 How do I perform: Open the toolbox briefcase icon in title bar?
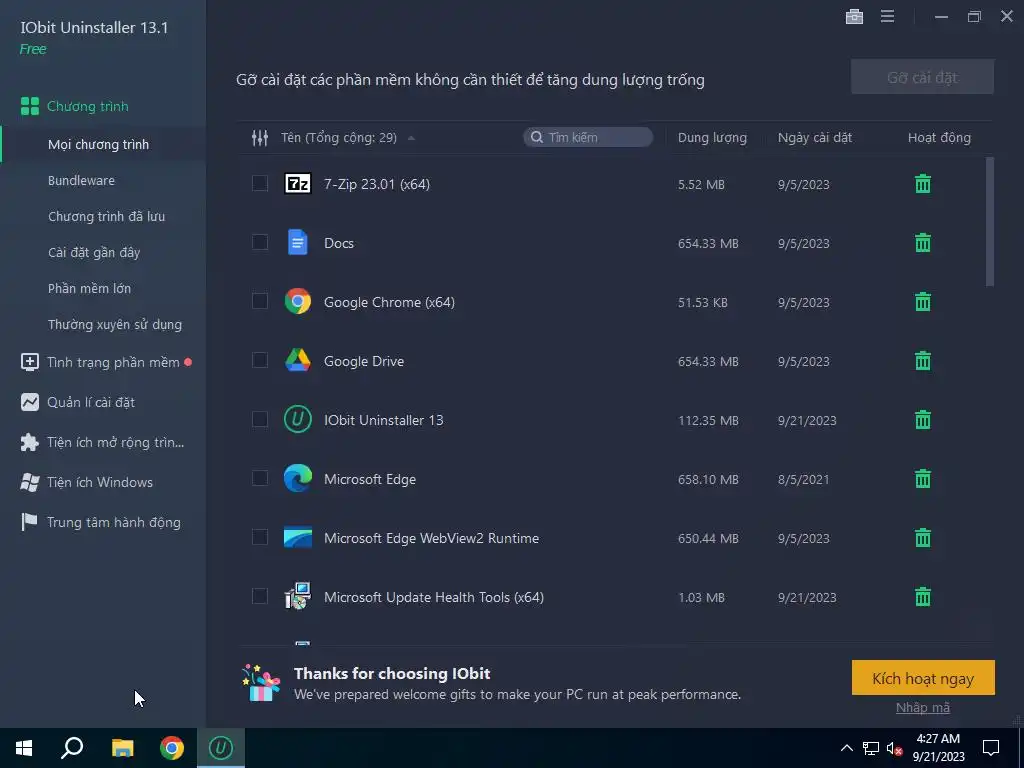point(854,16)
